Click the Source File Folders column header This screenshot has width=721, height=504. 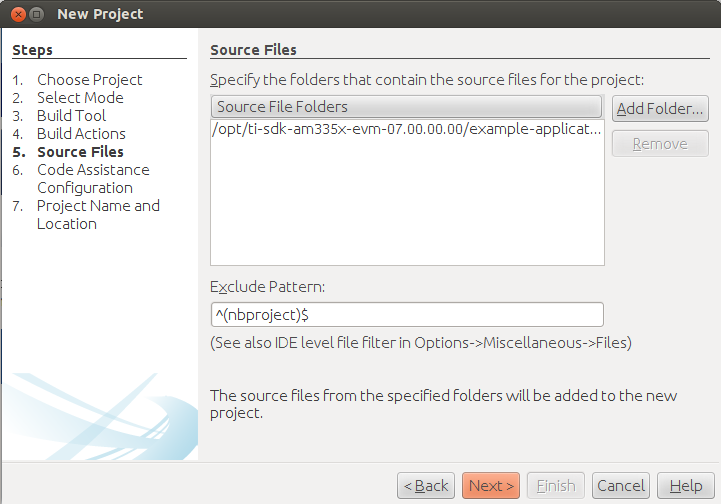[x=406, y=107]
